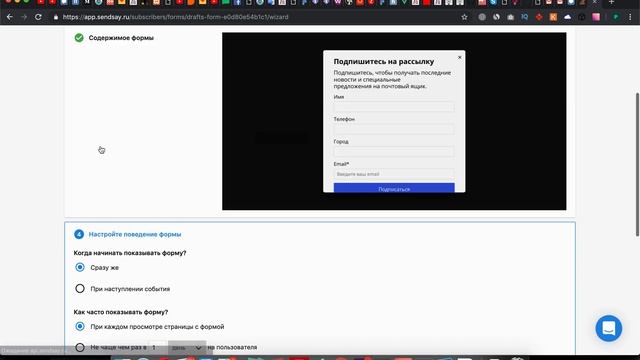Click the grey round extension icon right of the star

coord(482,17)
